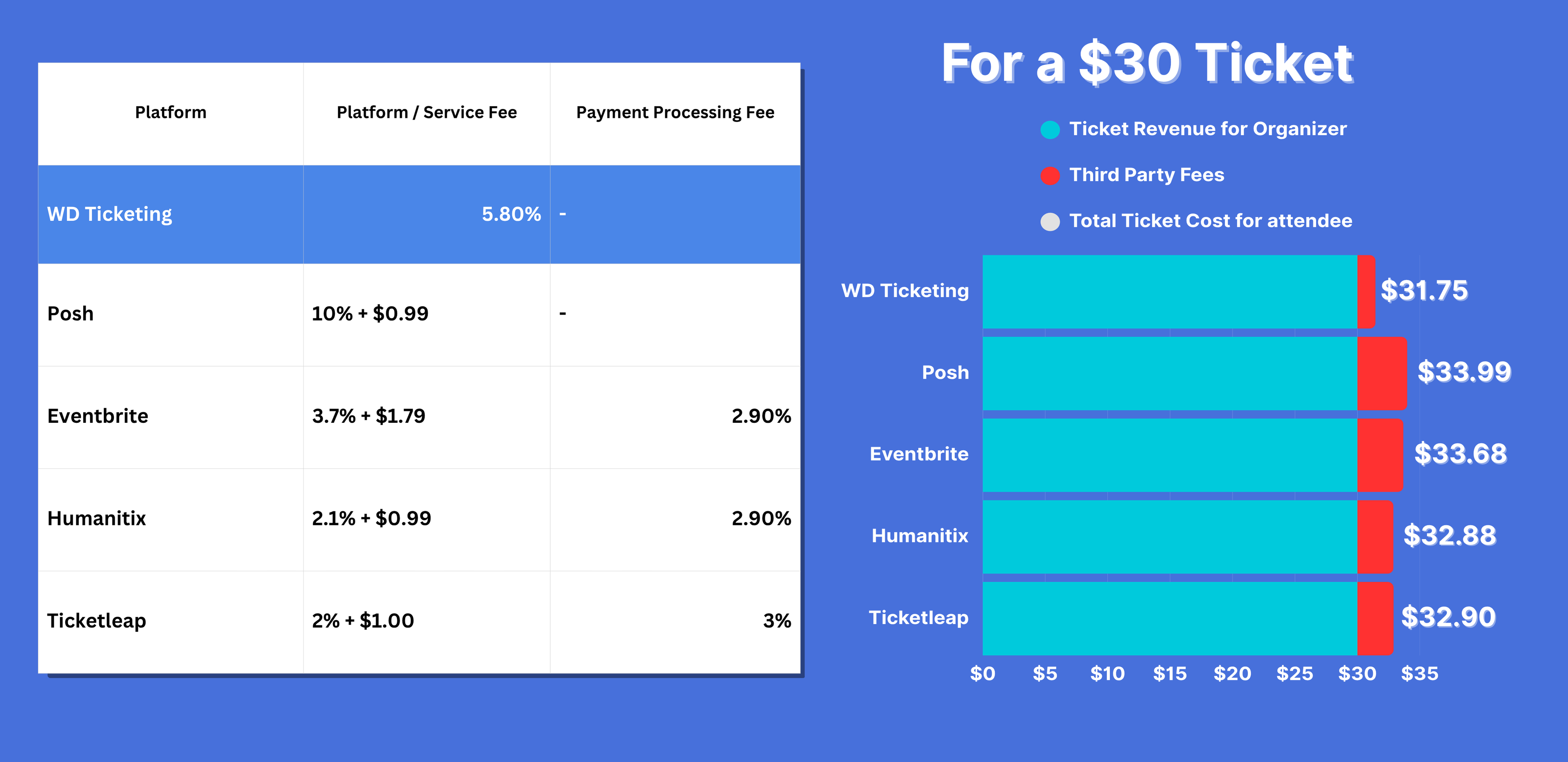The height and width of the screenshot is (762, 1568).
Task: Select the 5.80% fee cell
Action: (x=511, y=214)
